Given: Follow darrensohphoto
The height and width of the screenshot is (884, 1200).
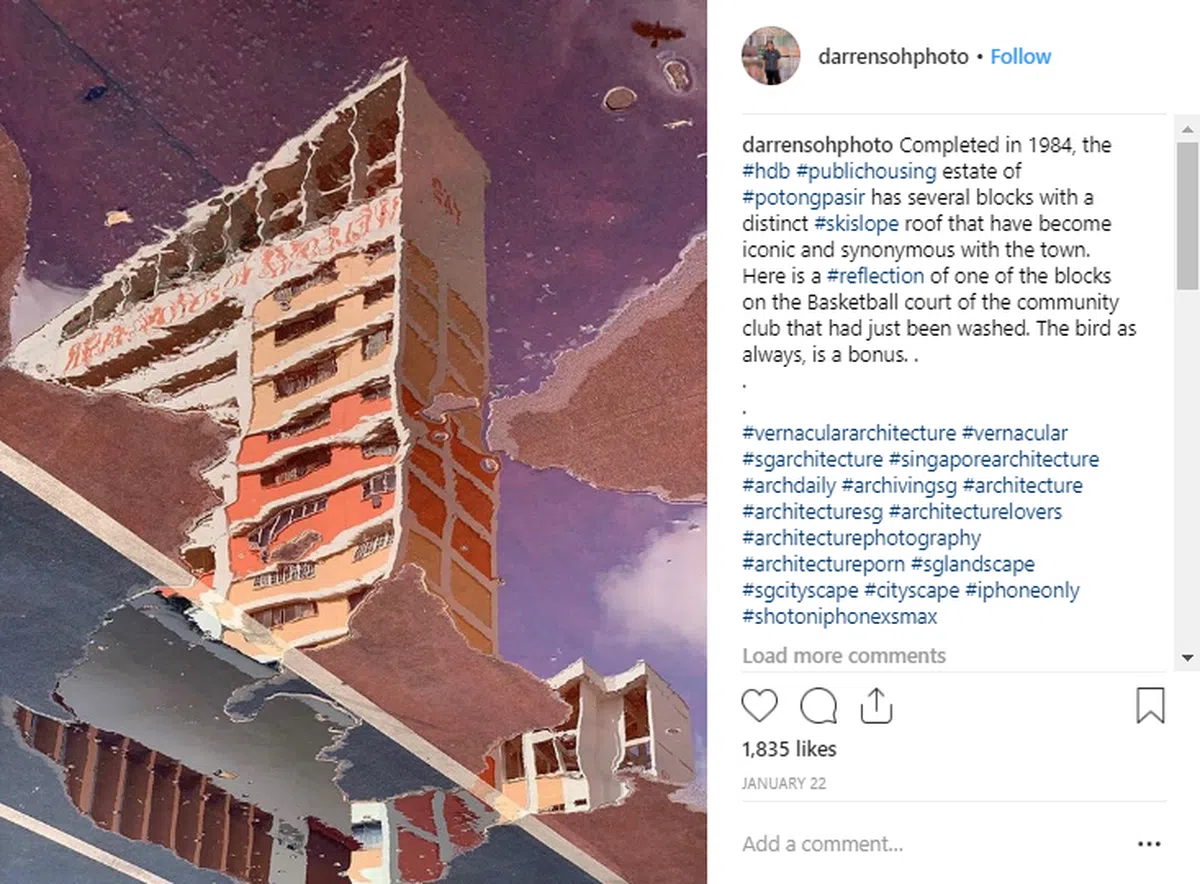Looking at the screenshot, I should coord(1020,57).
